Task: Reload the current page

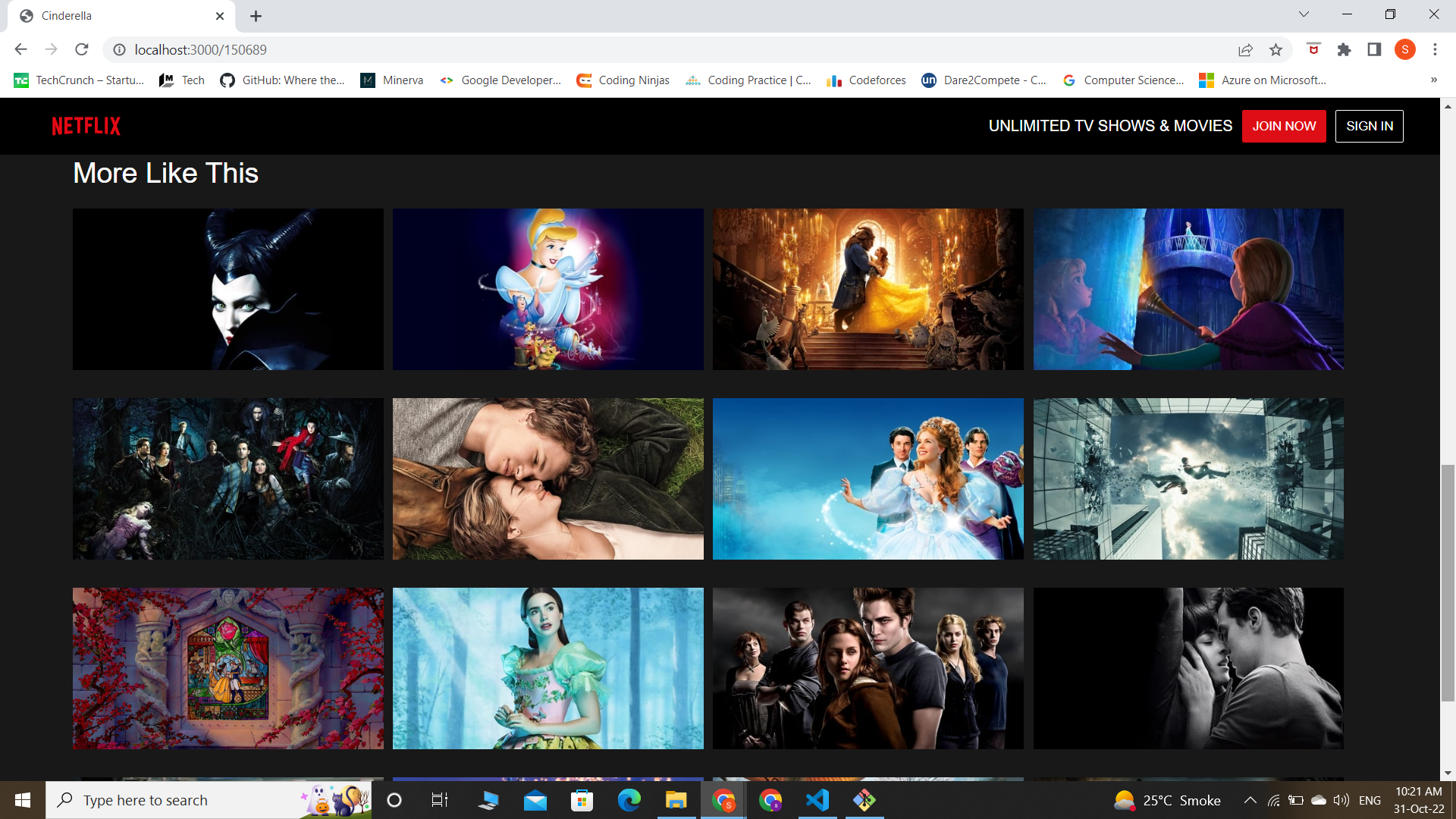Action: (82, 49)
